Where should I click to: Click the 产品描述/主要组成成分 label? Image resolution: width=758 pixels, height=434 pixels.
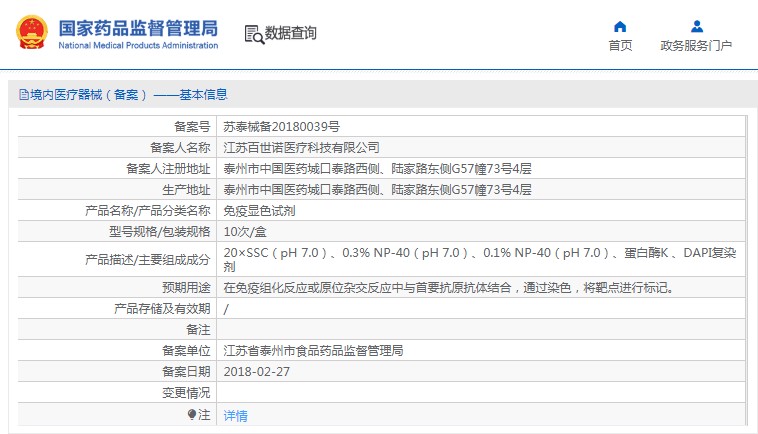[148, 260]
